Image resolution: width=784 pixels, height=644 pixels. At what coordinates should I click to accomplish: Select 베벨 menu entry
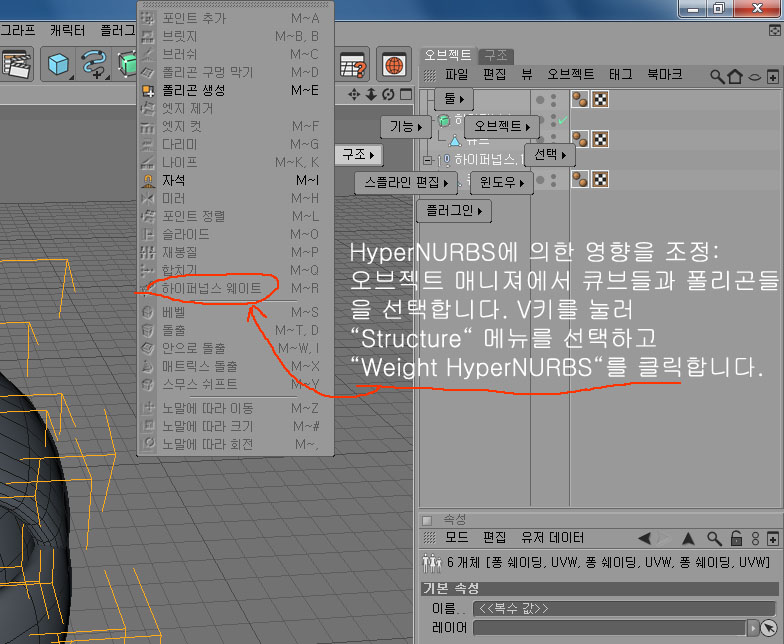tap(235, 312)
